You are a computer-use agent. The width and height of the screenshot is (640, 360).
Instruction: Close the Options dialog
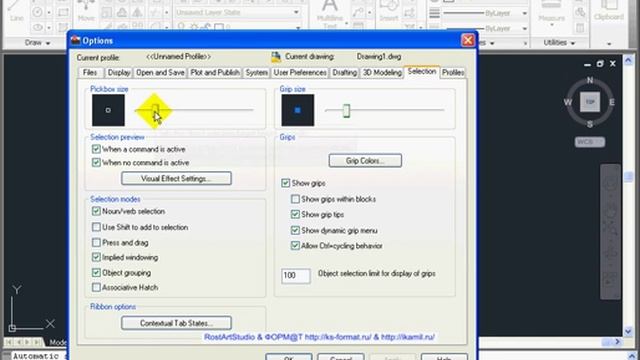(x=468, y=40)
